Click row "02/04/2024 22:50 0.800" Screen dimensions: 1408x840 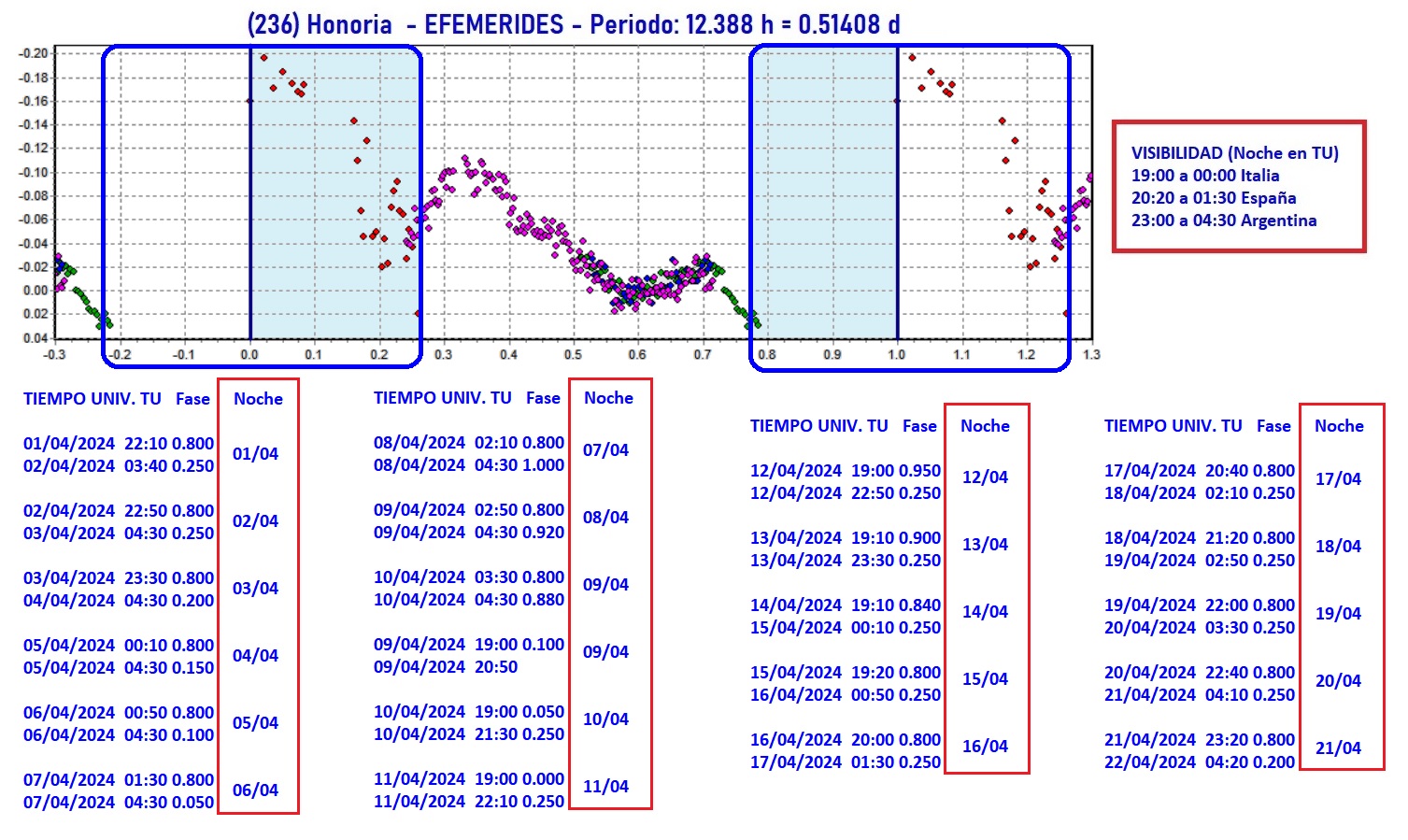[x=119, y=510]
